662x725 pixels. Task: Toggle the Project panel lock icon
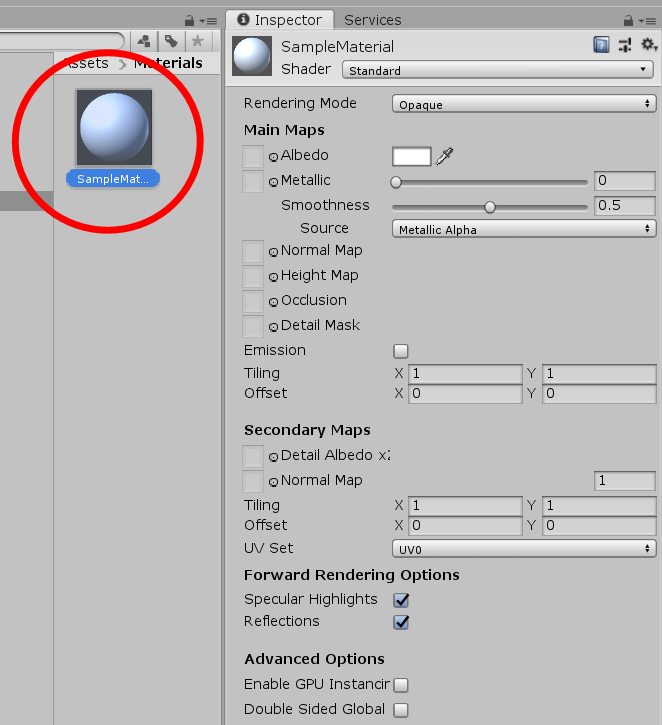click(x=189, y=20)
